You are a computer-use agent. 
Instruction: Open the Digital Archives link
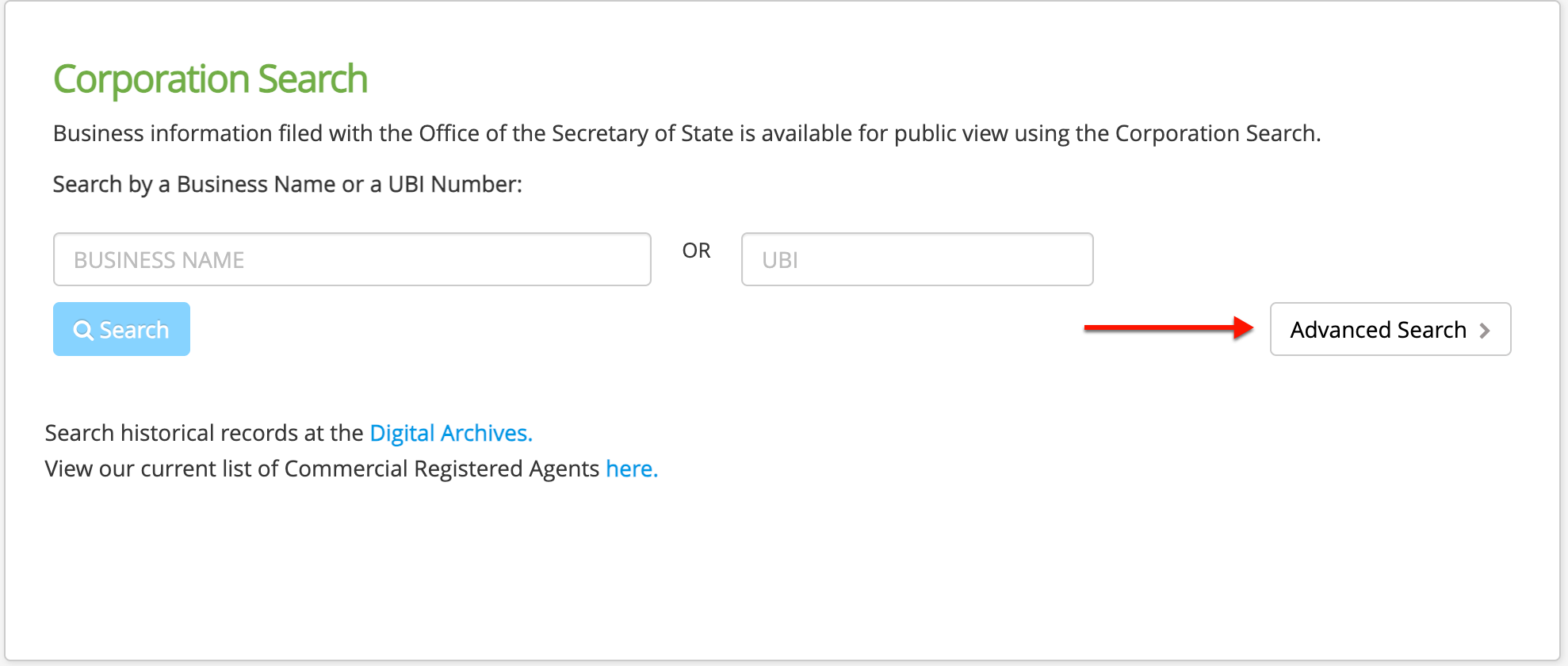pyautogui.click(x=451, y=433)
